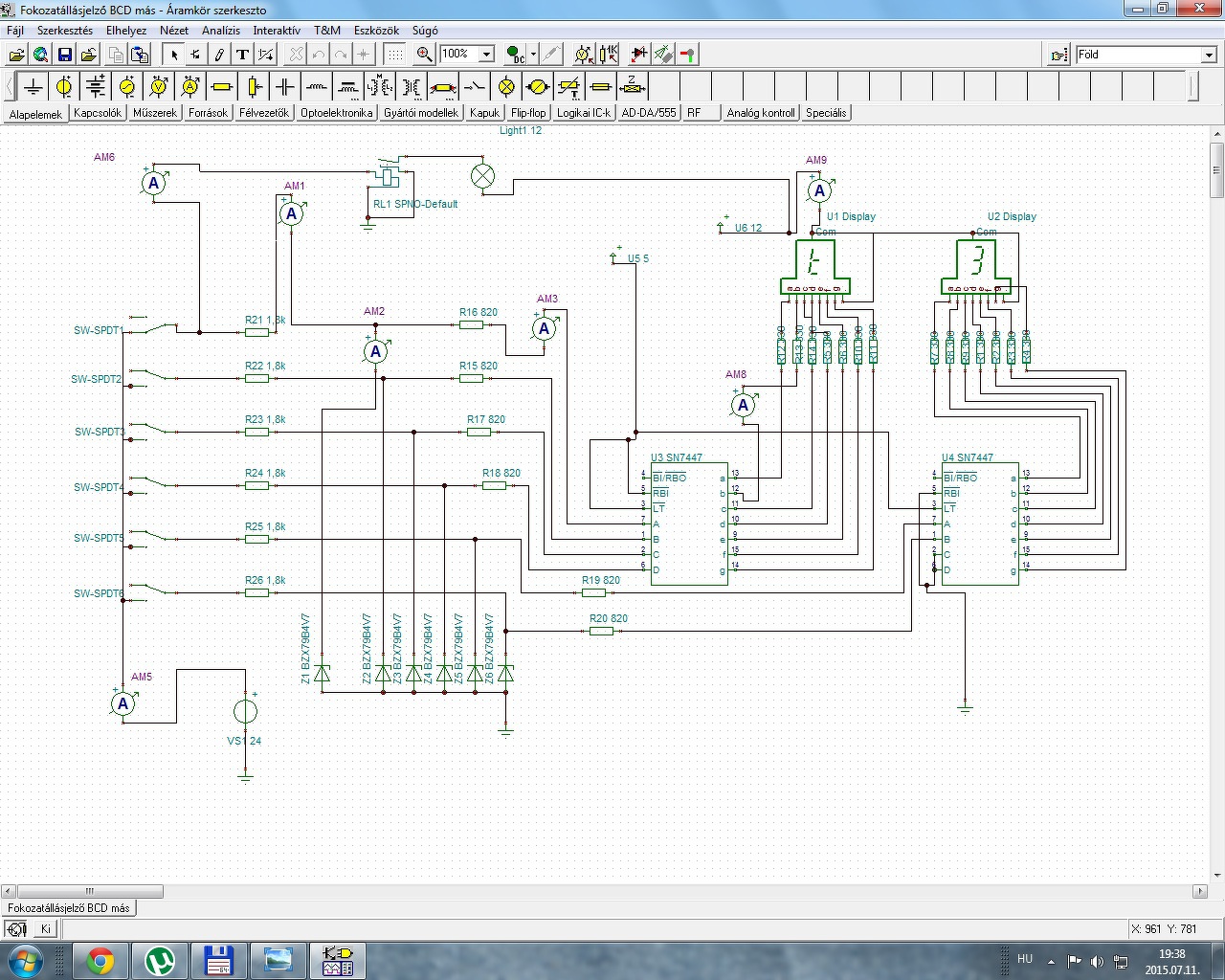The image size is (1225, 980).
Task: Select the capacitor component icon
Action: 285,87
